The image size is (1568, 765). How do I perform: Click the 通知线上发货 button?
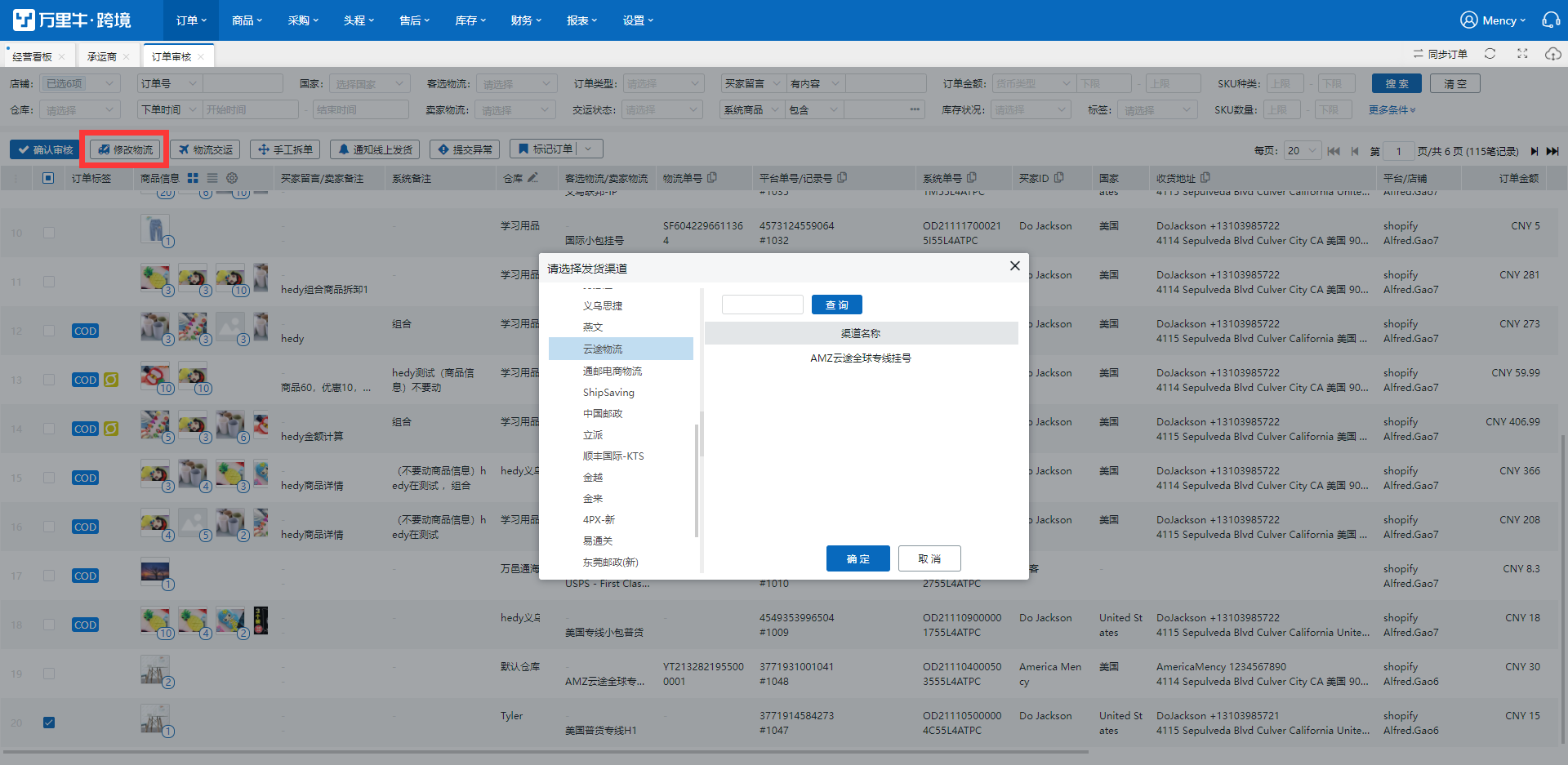[375, 149]
